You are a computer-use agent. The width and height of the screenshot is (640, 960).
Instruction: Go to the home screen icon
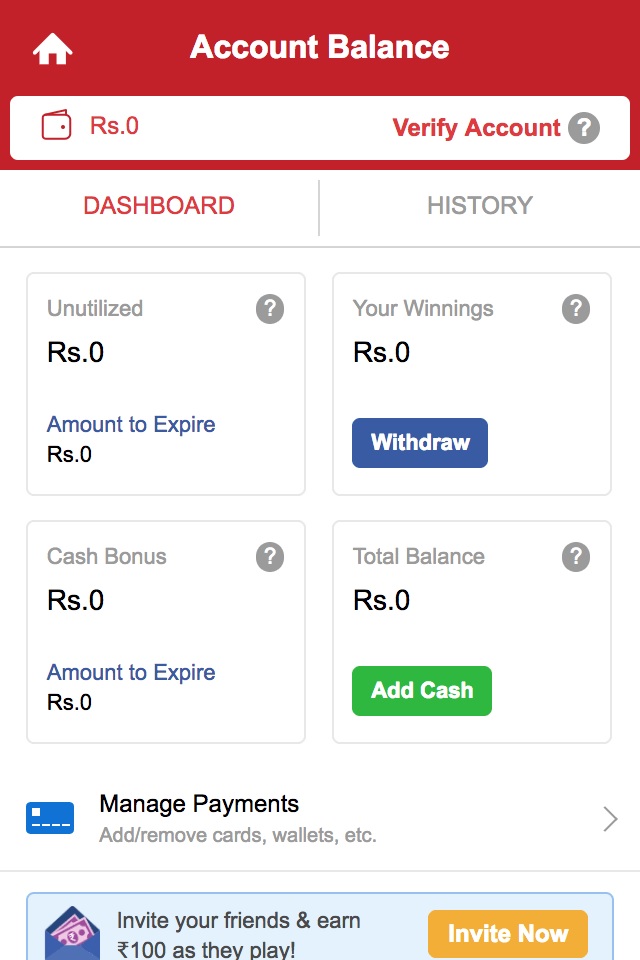(x=52, y=48)
